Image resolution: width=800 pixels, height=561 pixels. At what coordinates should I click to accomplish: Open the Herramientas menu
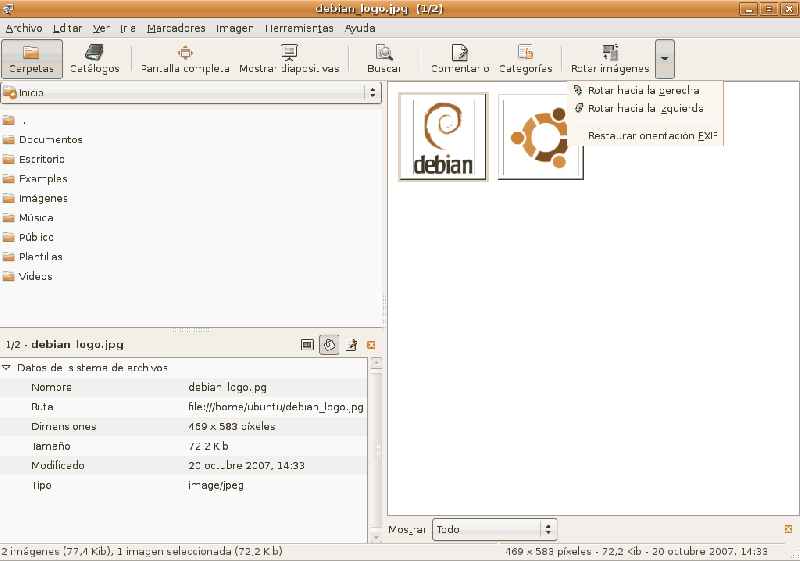click(x=299, y=28)
